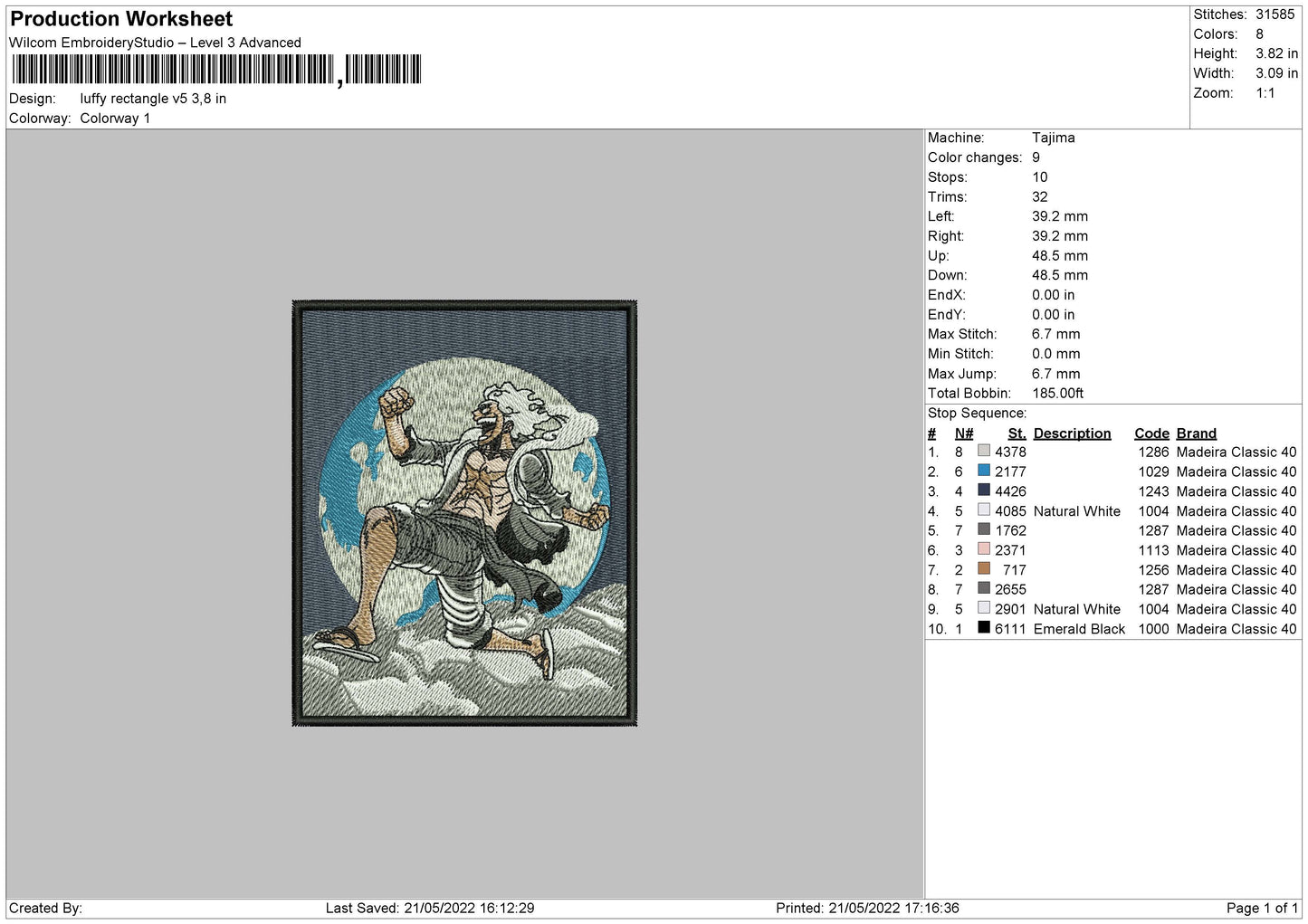1308x924 pixels.
Task: Click the Stops value "10"
Action: click(x=1040, y=177)
